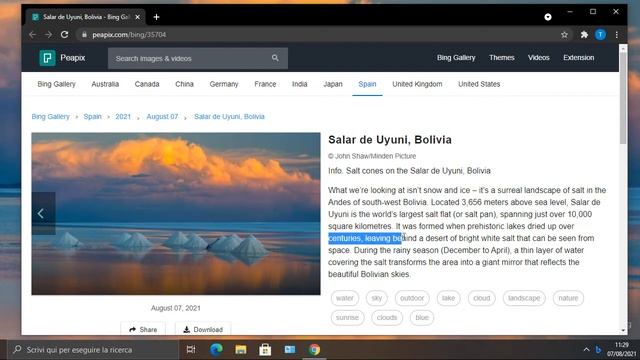The height and width of the screenshot is (360, 640).
Task: Open Bing Gallery in the top navigation
Action: 456,58
